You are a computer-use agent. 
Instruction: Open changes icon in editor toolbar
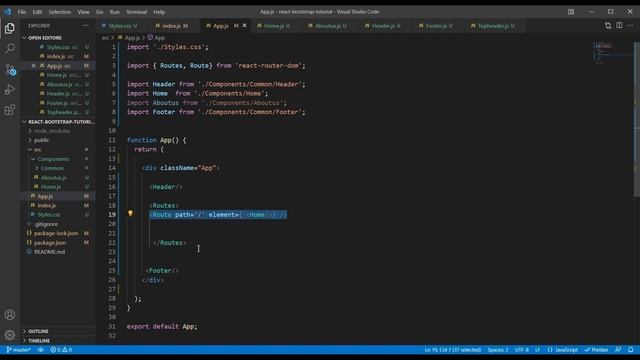(x=608, y=25)
